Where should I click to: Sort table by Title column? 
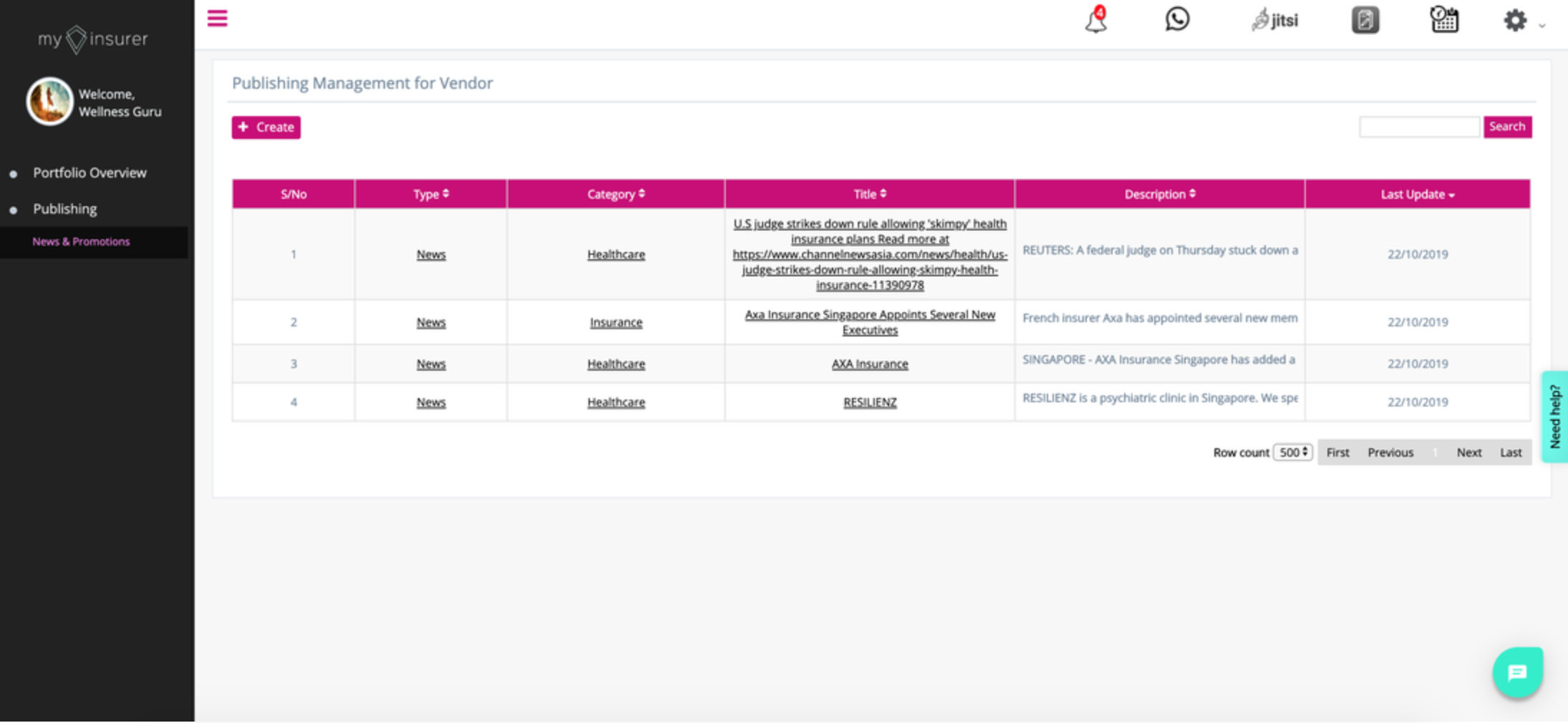(870, 194)
